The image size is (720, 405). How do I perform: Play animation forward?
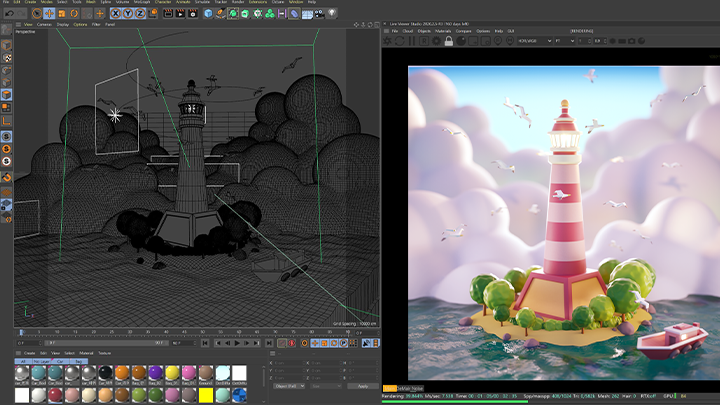(237, 343)
